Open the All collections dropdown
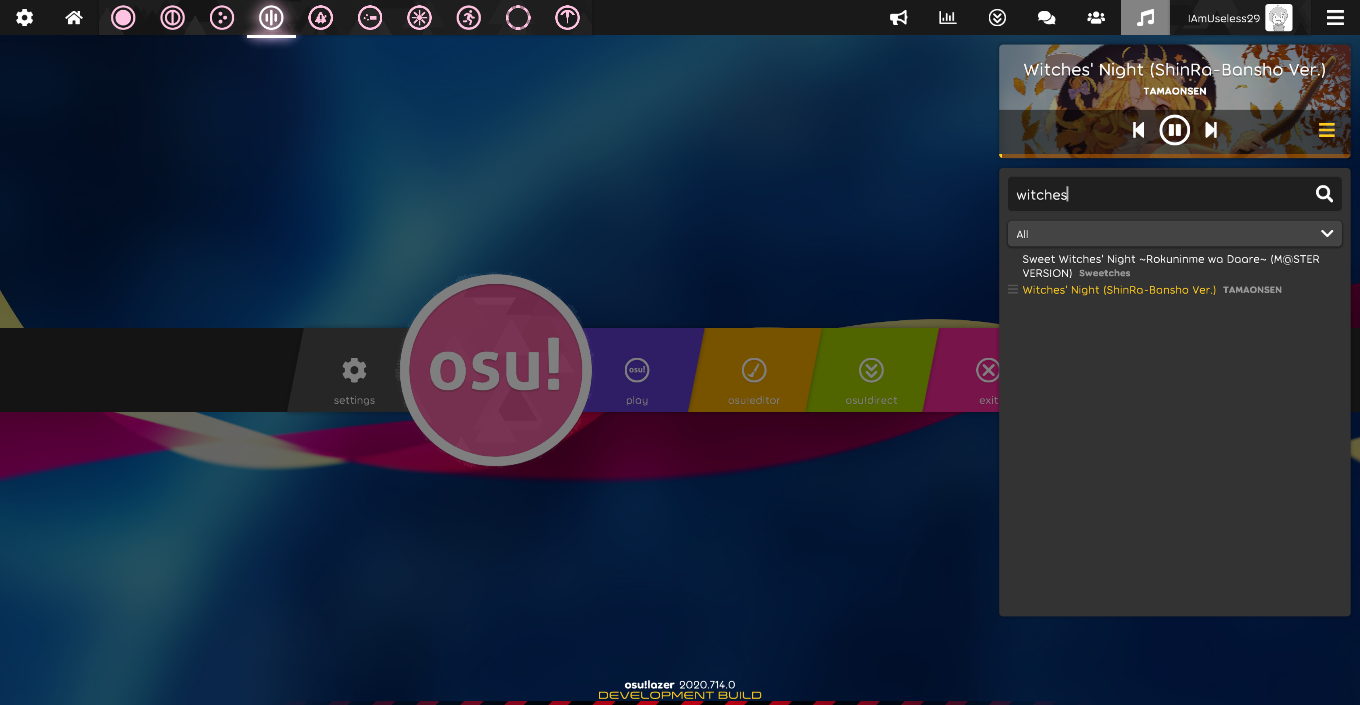This screenshot has width=1360, height=705. click(1174, 233)
